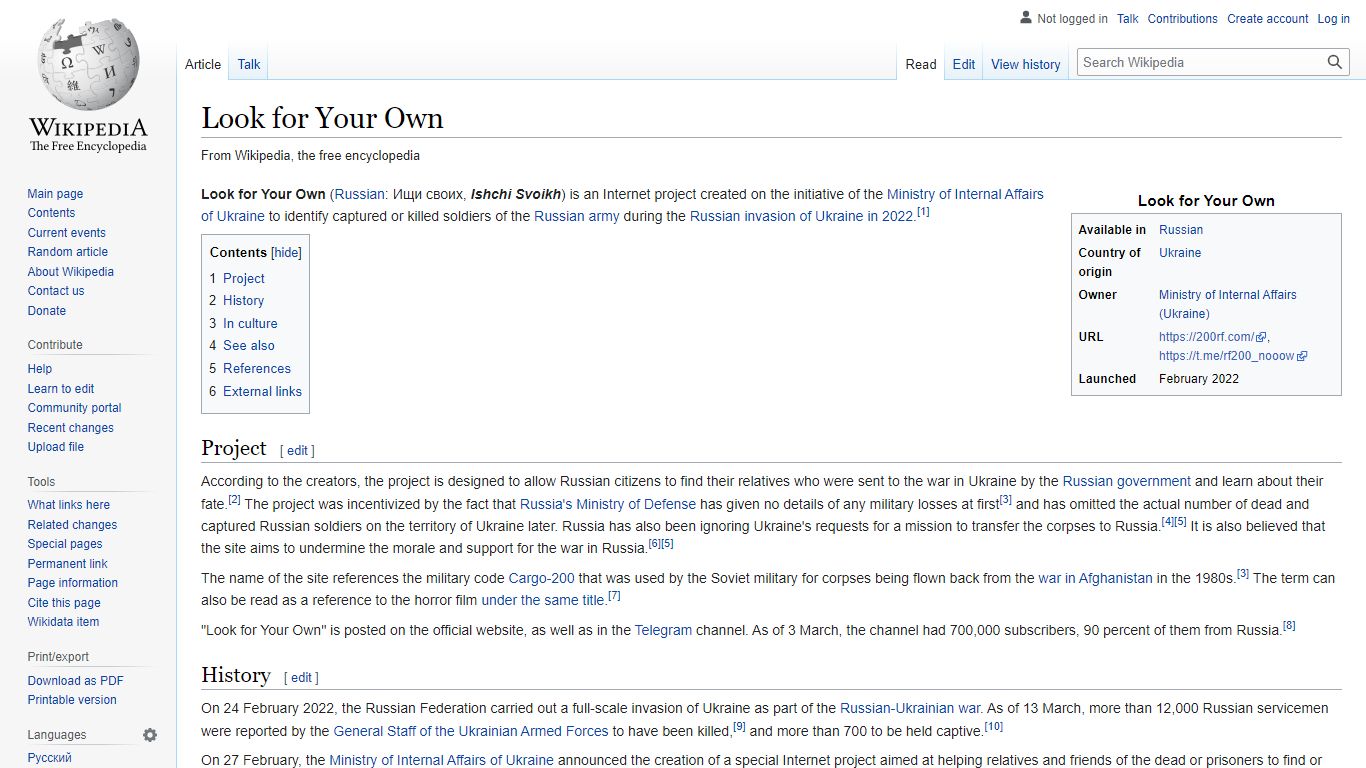Open Special pages
This screenshot has width=1366, height=768.
click(x=65, y=544)
